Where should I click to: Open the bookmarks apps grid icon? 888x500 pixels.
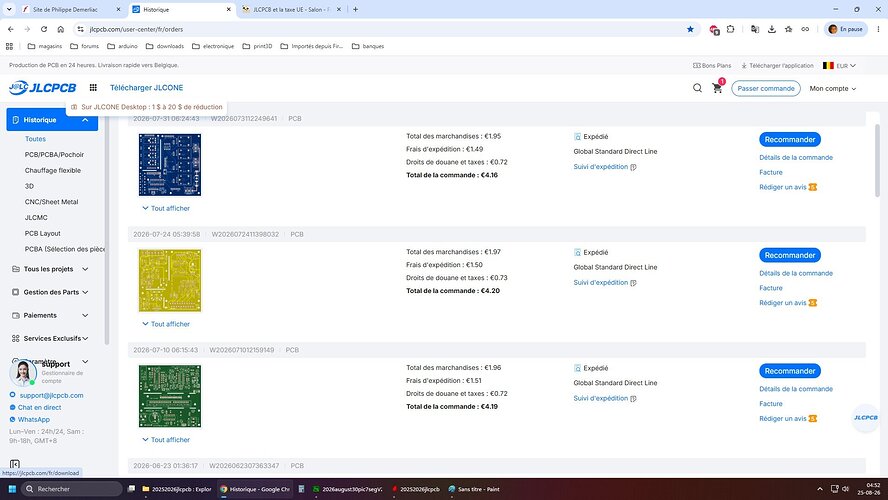pos(9,46)
